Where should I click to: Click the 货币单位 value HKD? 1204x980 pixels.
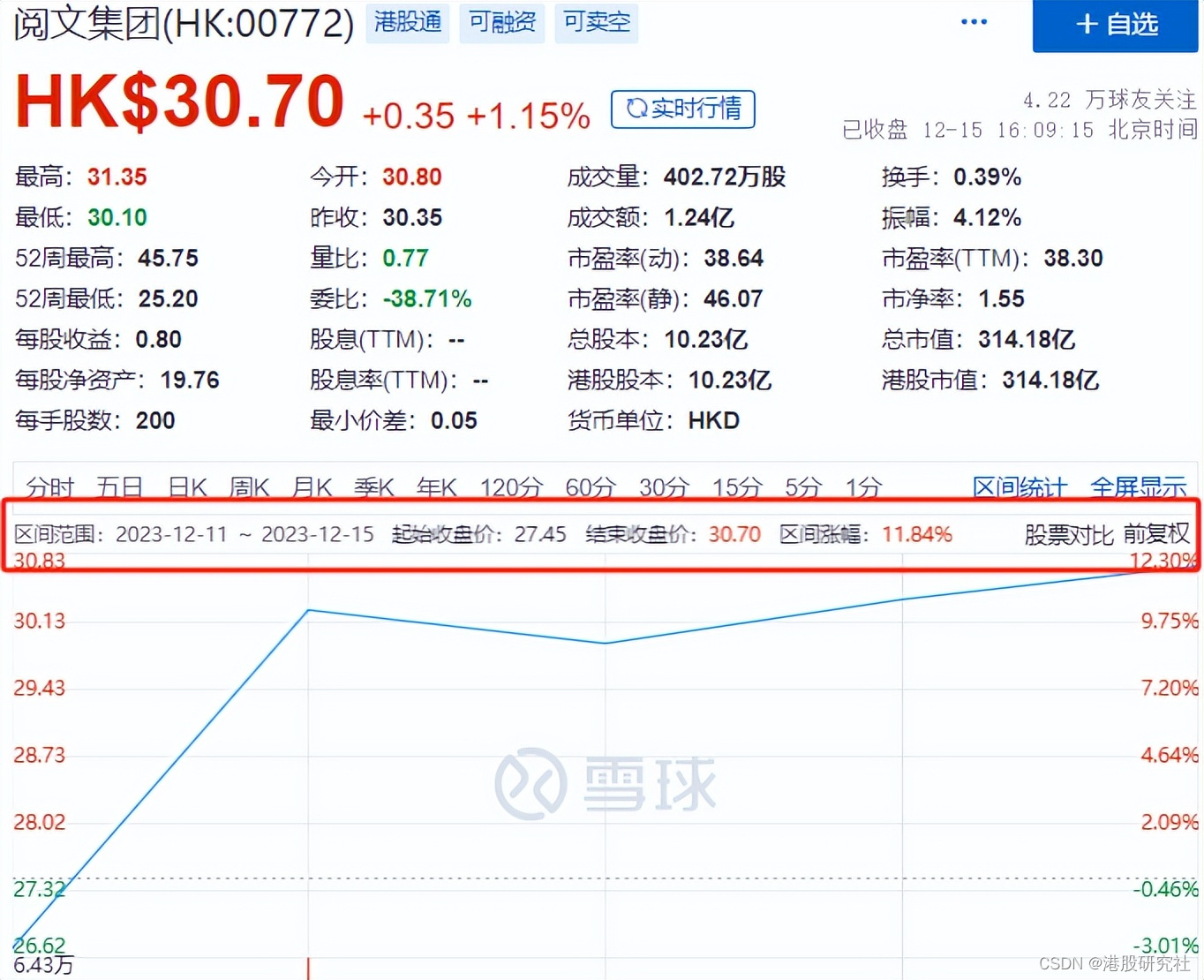pos(714,420)
